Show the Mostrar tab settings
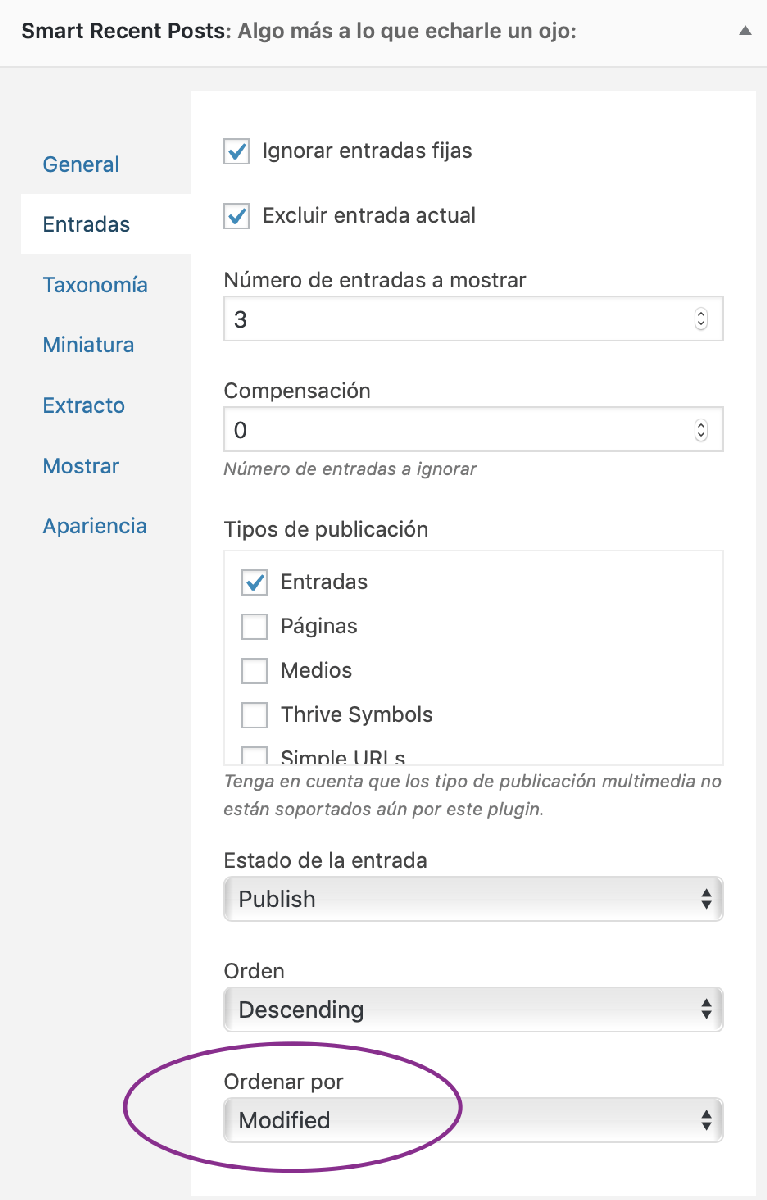 pyautogui.click(x=81, y=466)
